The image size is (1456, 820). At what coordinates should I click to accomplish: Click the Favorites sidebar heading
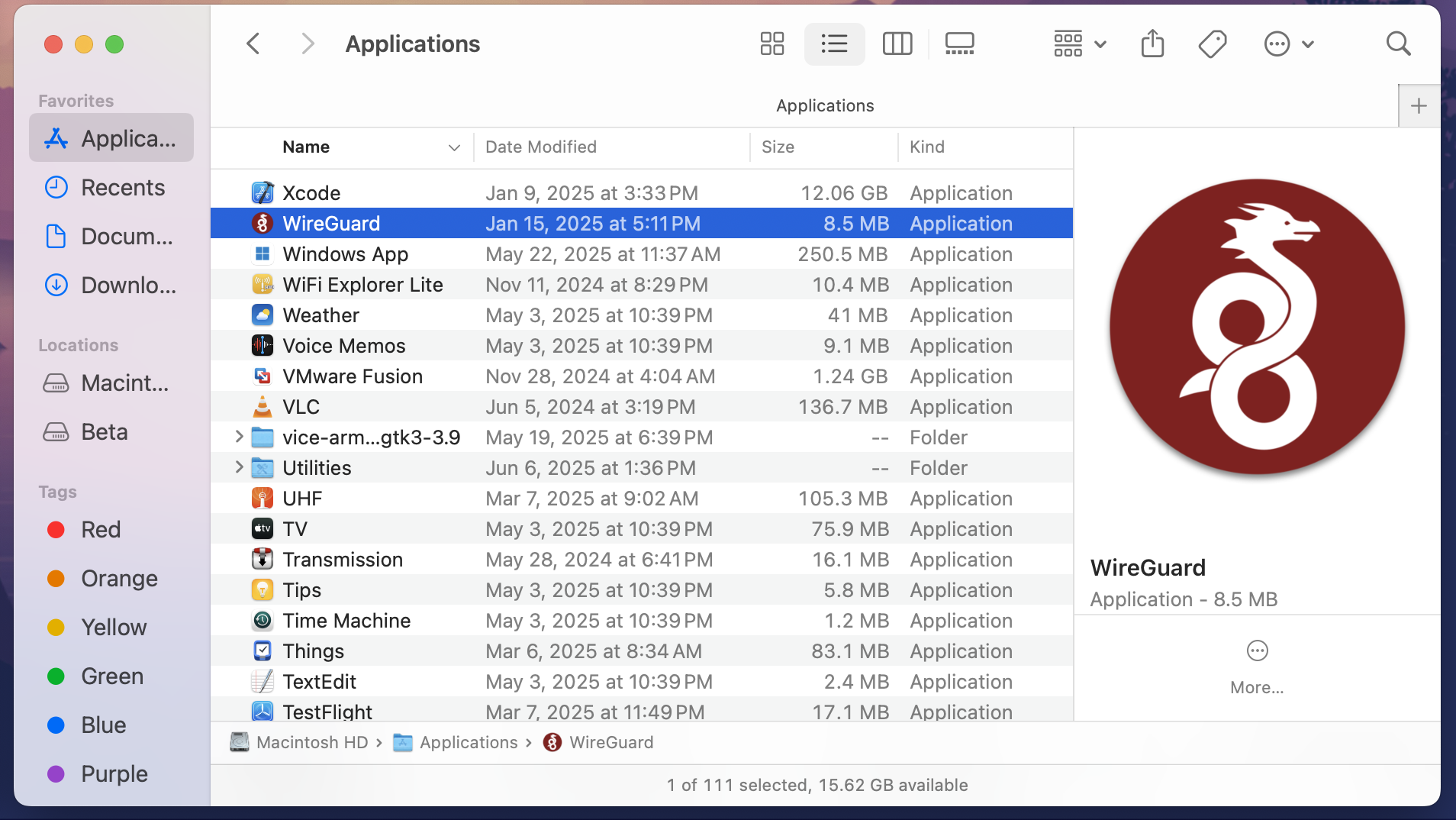point(76,101)
